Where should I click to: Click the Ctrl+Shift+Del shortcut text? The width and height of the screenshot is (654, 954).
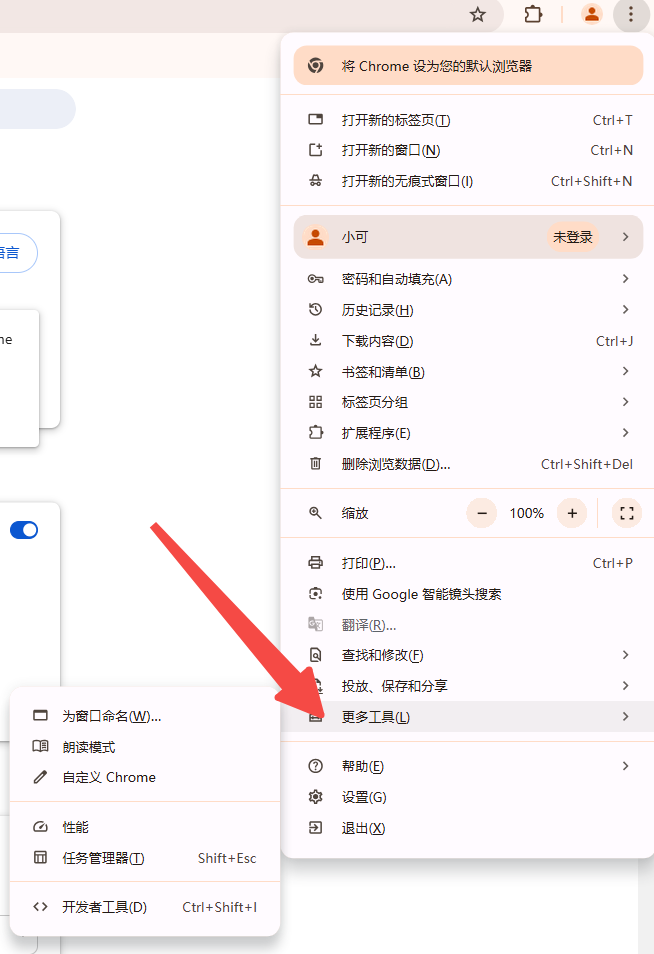click(x=586, y=464)
